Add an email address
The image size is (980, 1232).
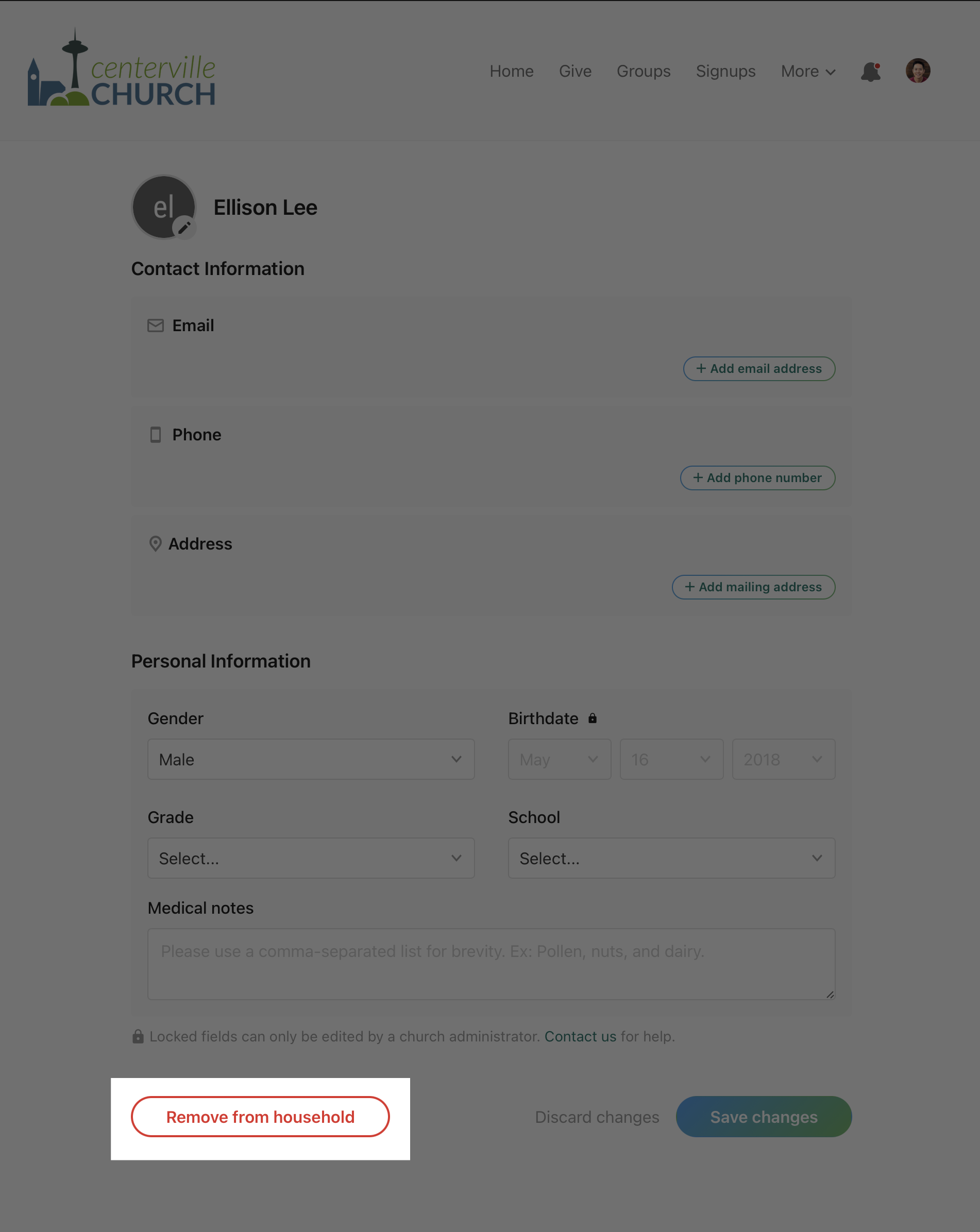point(759,369)
